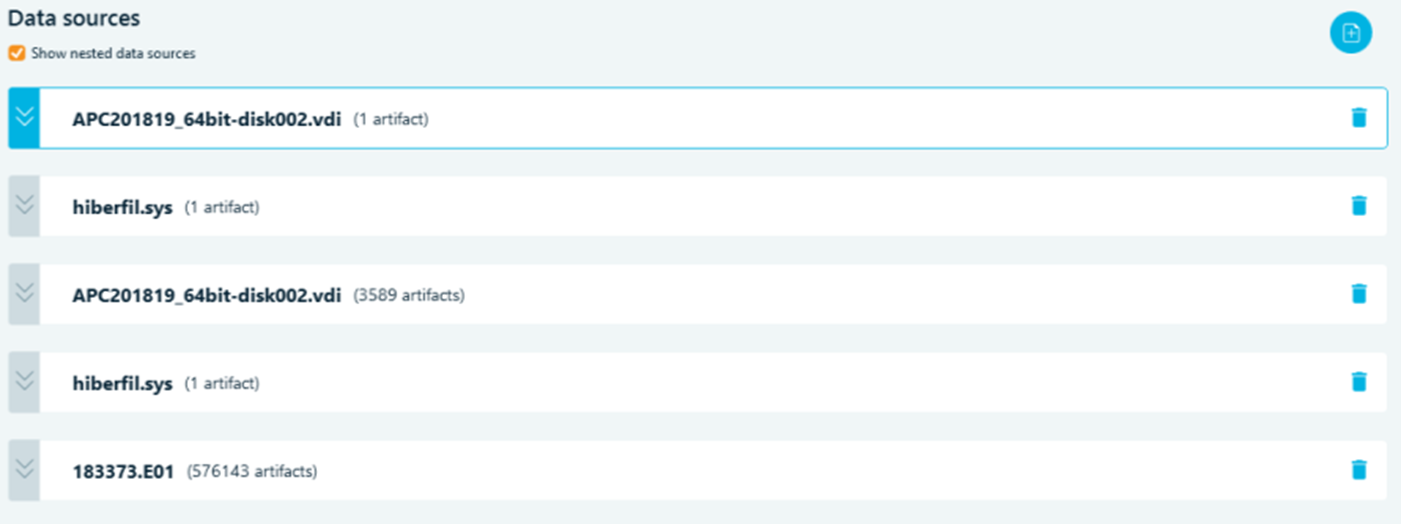Expand the 183373.E01 data source

24,470
